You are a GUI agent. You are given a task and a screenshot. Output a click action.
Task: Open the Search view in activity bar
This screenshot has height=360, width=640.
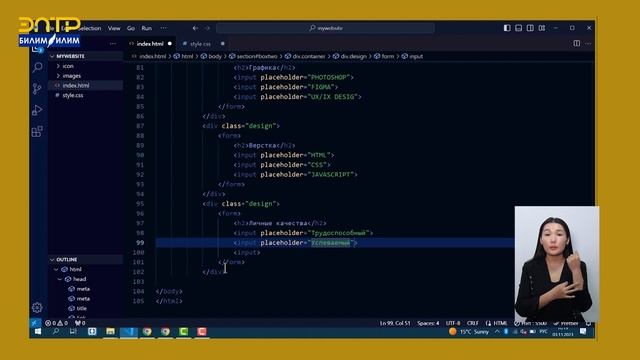[x=37, y=67]
